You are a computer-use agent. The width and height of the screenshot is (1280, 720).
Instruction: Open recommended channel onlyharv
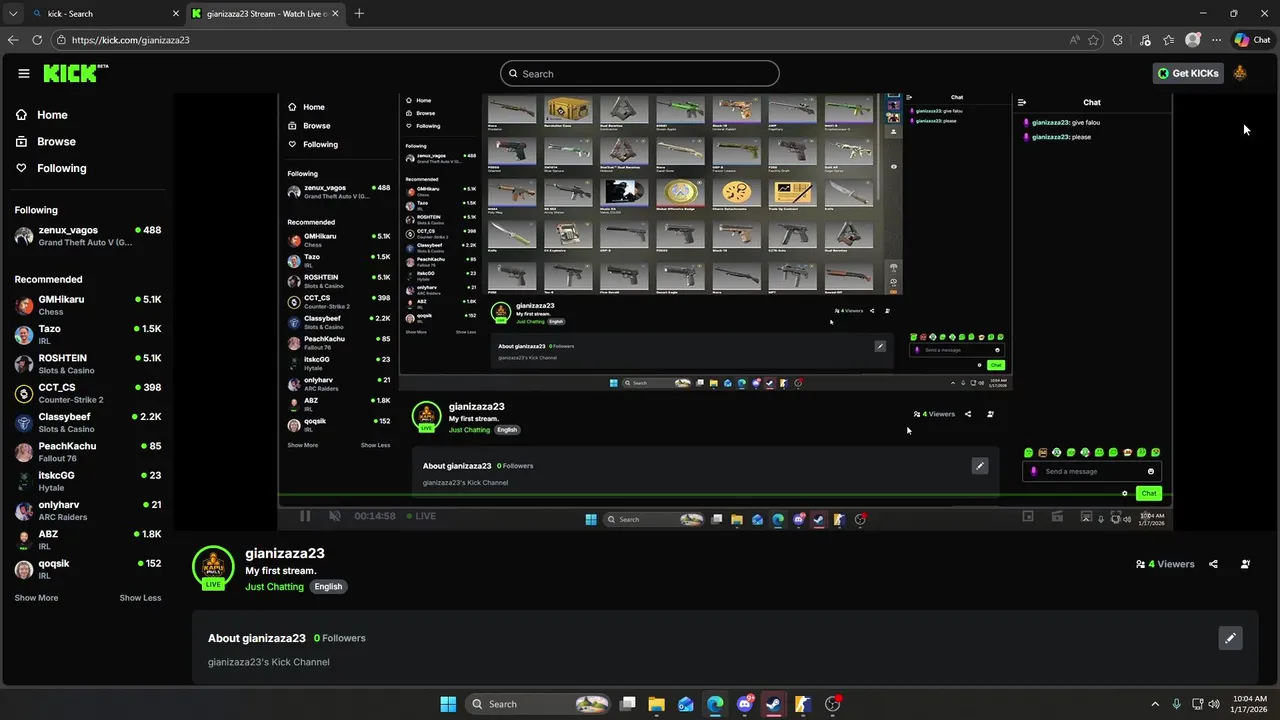click(x=88, y=510)
